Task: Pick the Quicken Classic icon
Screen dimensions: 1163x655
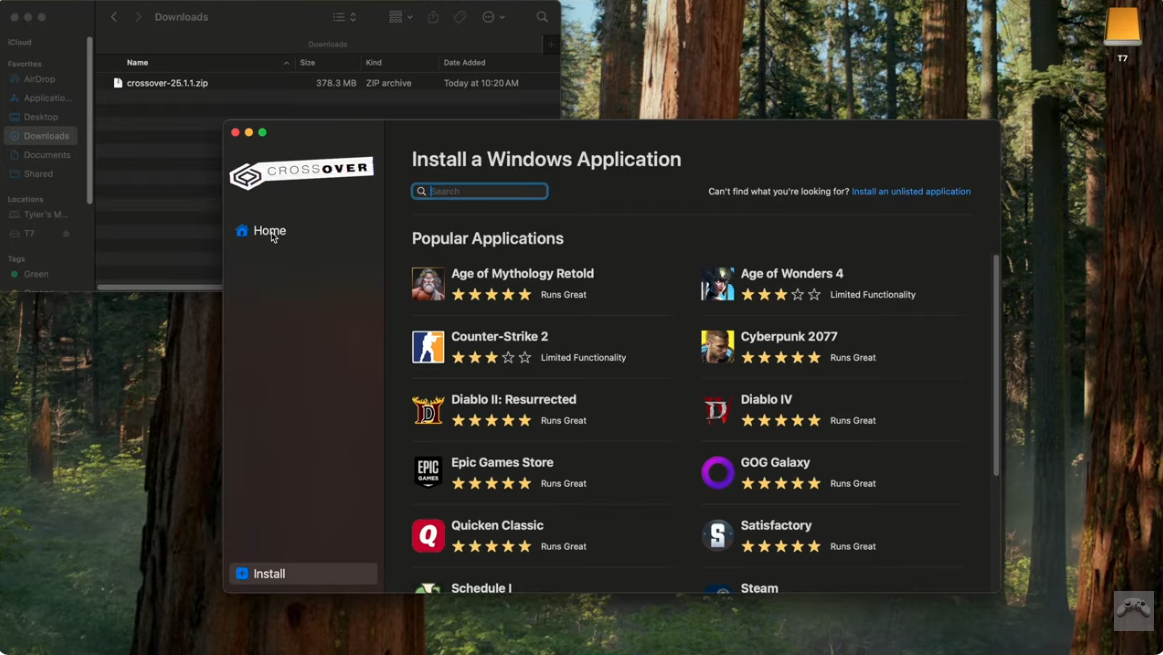Action: coord(428,536)
